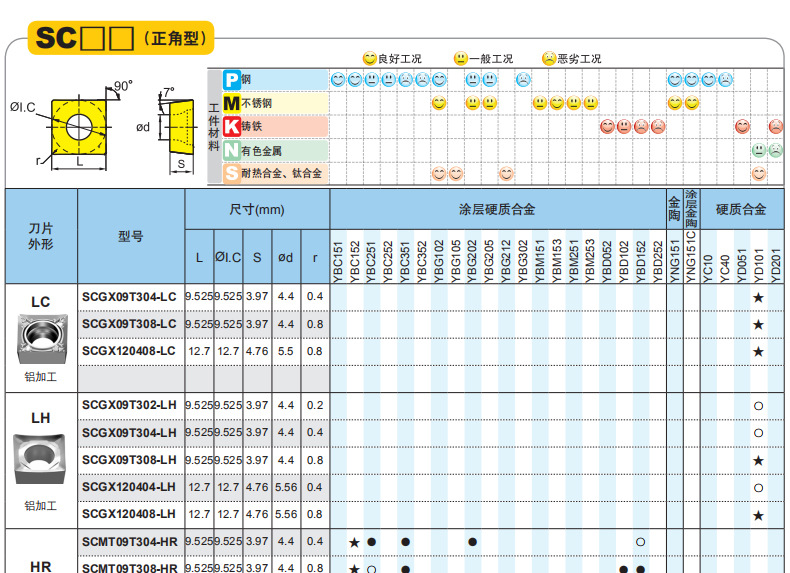The width and height of the screenshot is (790, 573).
Task: Click model SCGX09T308-LH
Action: coord(129,460)
